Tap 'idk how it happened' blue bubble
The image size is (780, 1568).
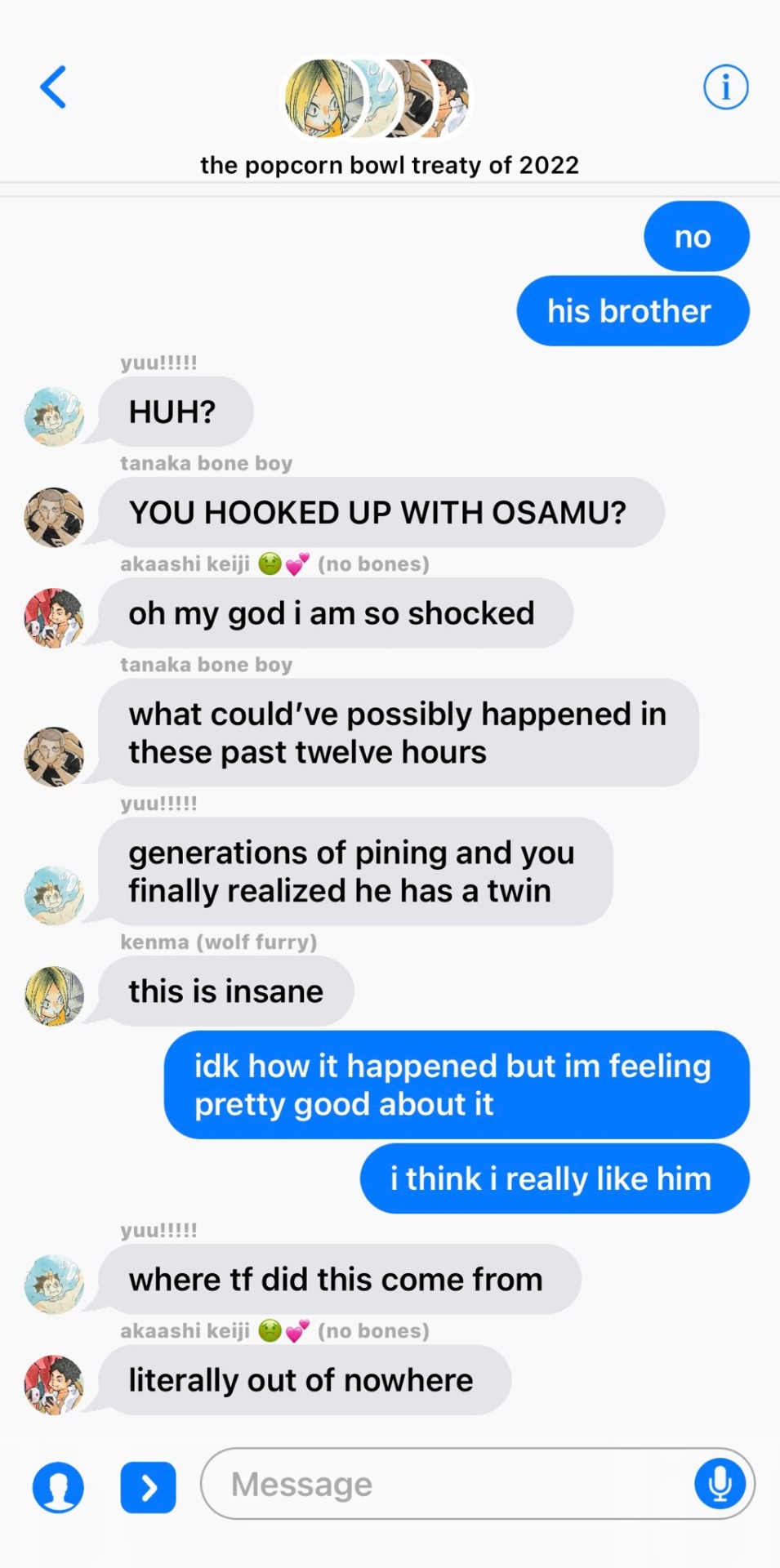click(x=457, y=1085)
